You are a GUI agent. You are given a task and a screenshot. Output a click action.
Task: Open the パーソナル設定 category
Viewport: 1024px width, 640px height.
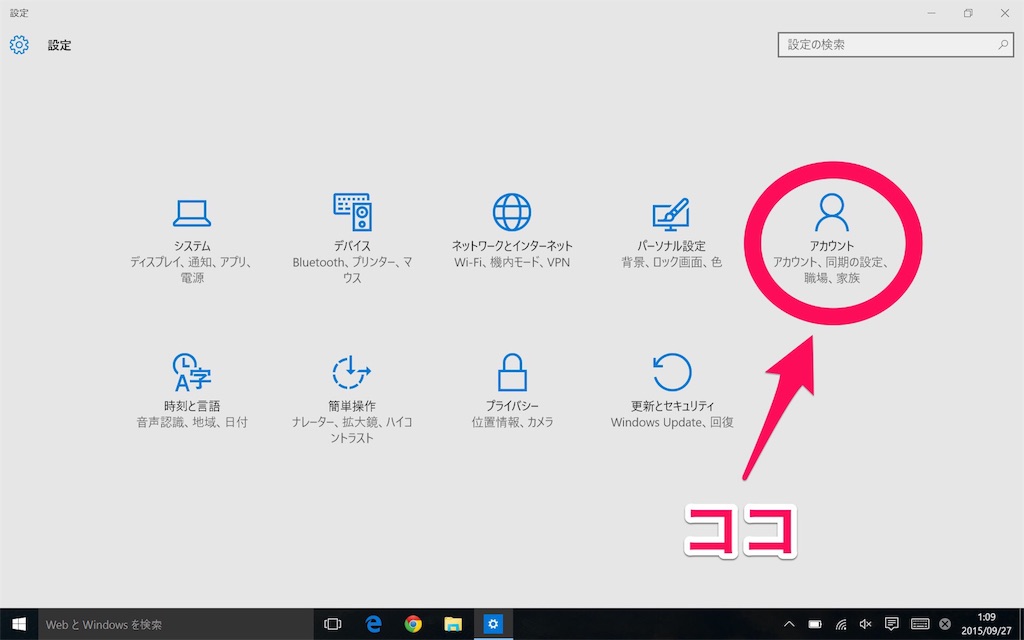coord(671,233)
